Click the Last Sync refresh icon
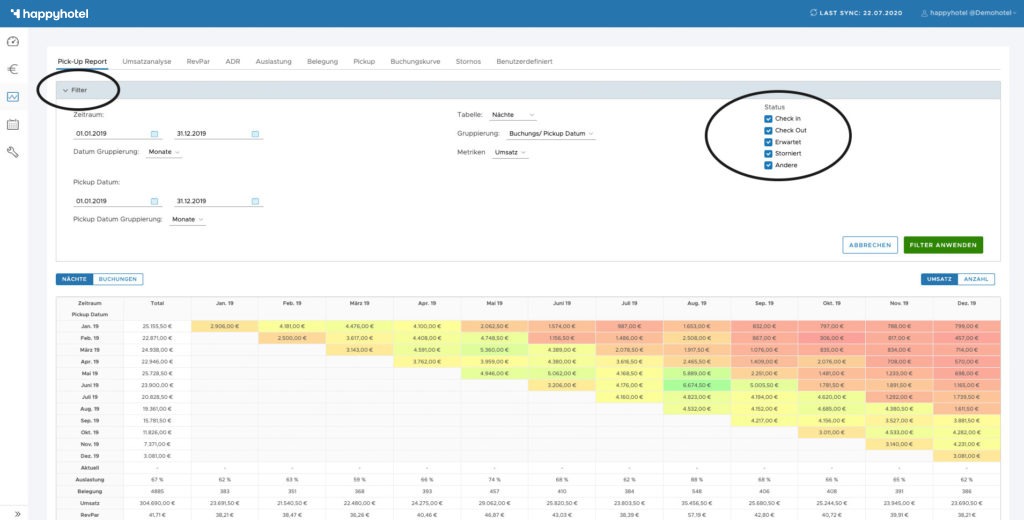1024x520 pixels. click(813, 12)
